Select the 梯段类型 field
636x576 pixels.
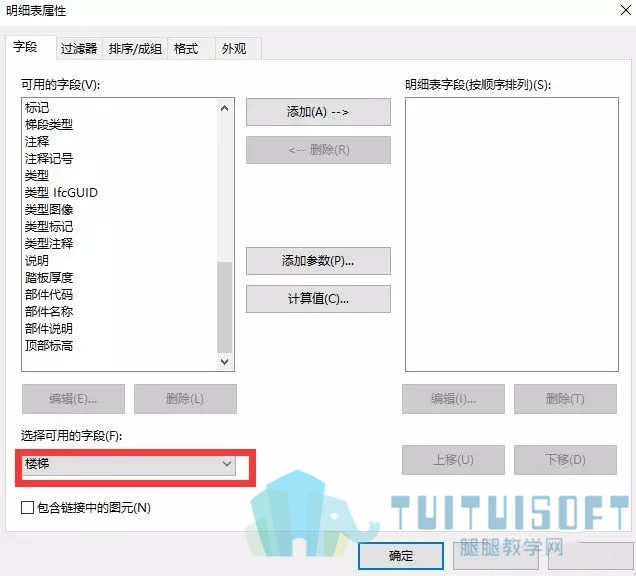(x=49, y=125)
